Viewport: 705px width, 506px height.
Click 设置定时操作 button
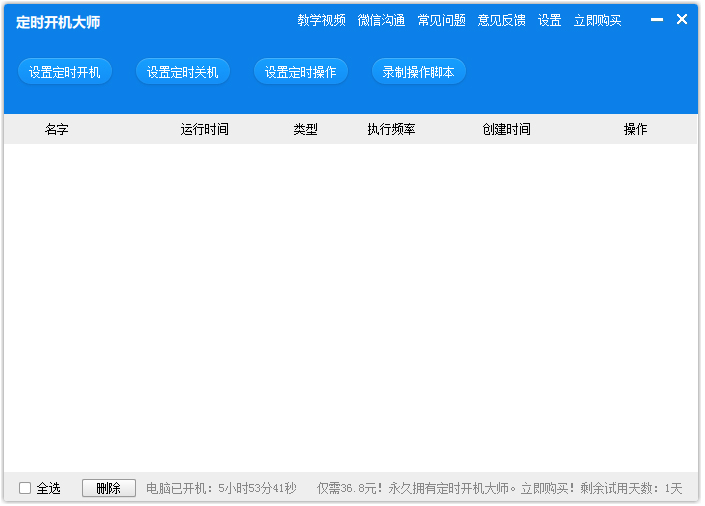coord(300,72)
